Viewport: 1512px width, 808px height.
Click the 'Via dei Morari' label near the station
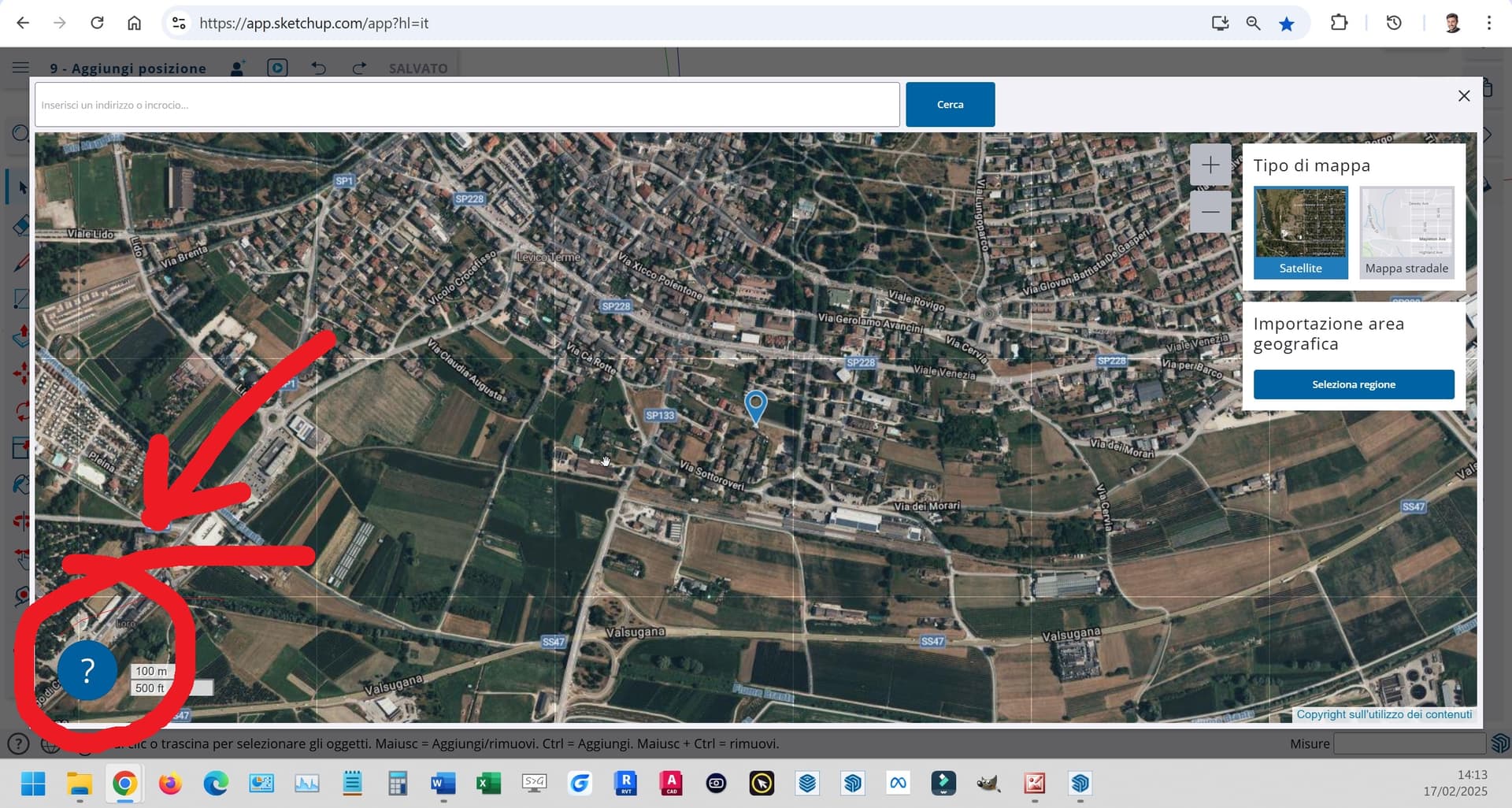(927, 506)
